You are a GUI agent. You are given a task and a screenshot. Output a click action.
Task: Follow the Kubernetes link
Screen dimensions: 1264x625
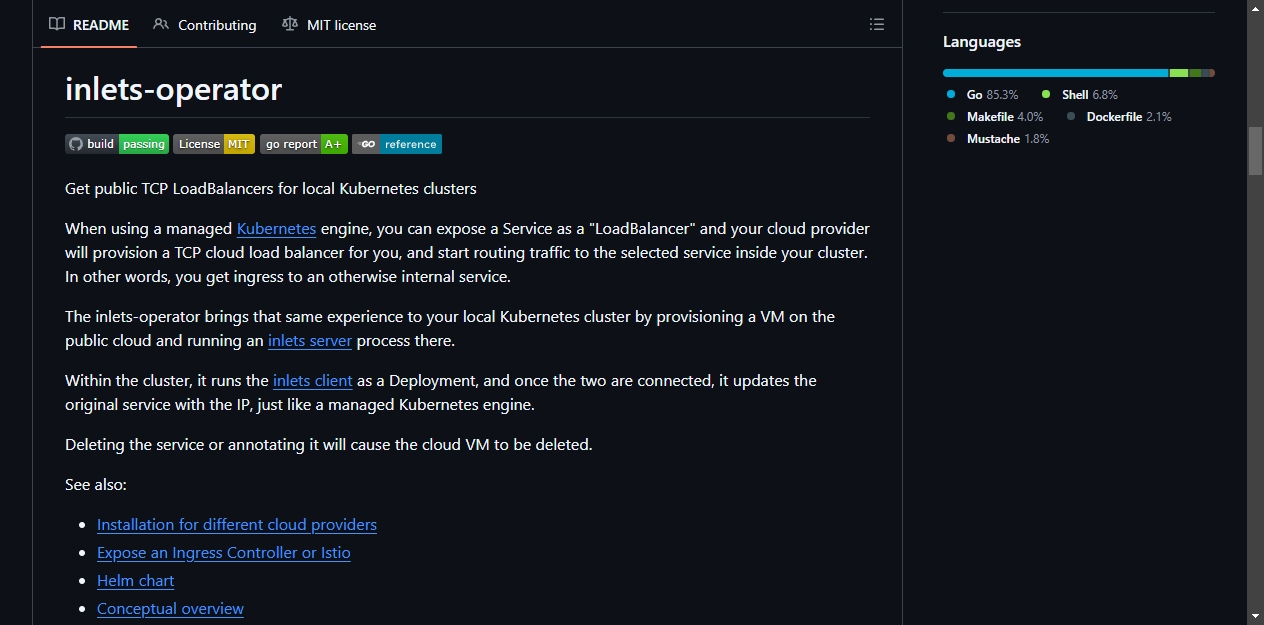(x=276, y=229)
